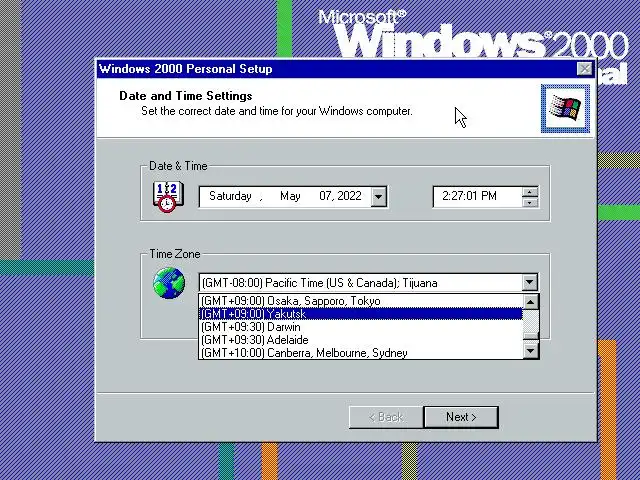Choose (GMT+09:00) Osaka, Sapporo, Tokyo
This screenshot has width=640, height=480.
click(360, 301)
